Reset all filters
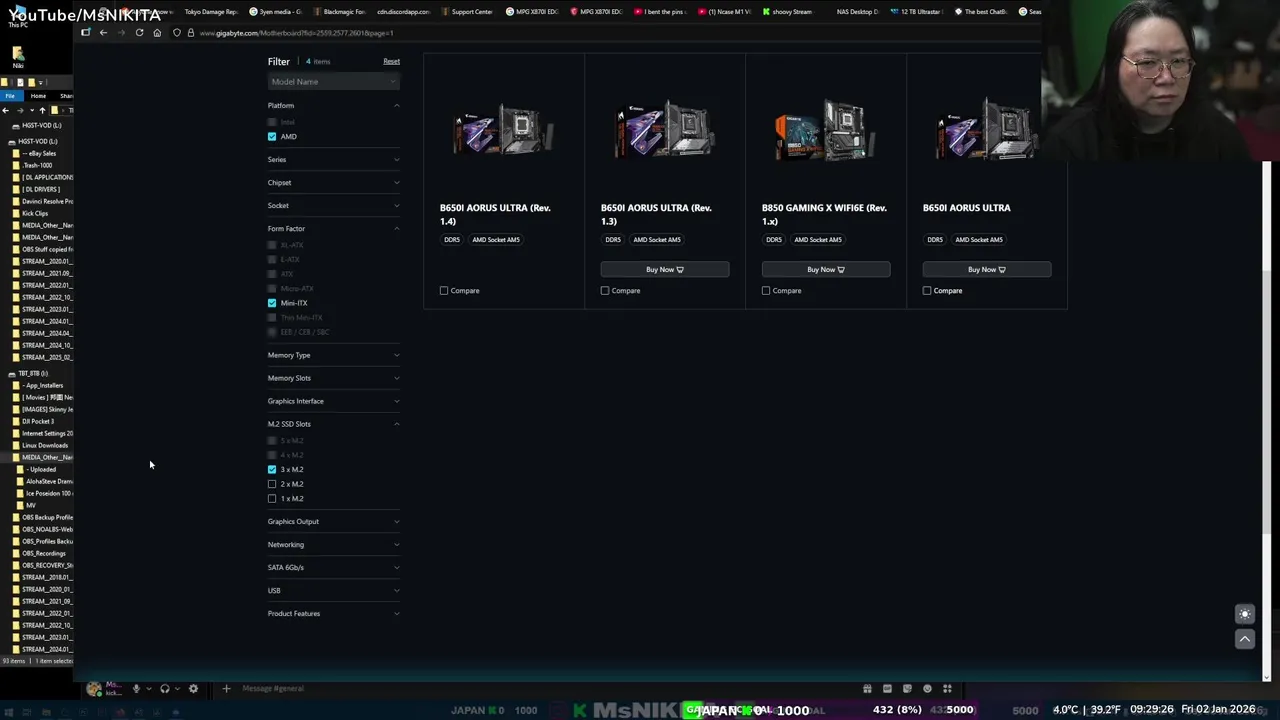The image size is (1280, 720). 391,61
